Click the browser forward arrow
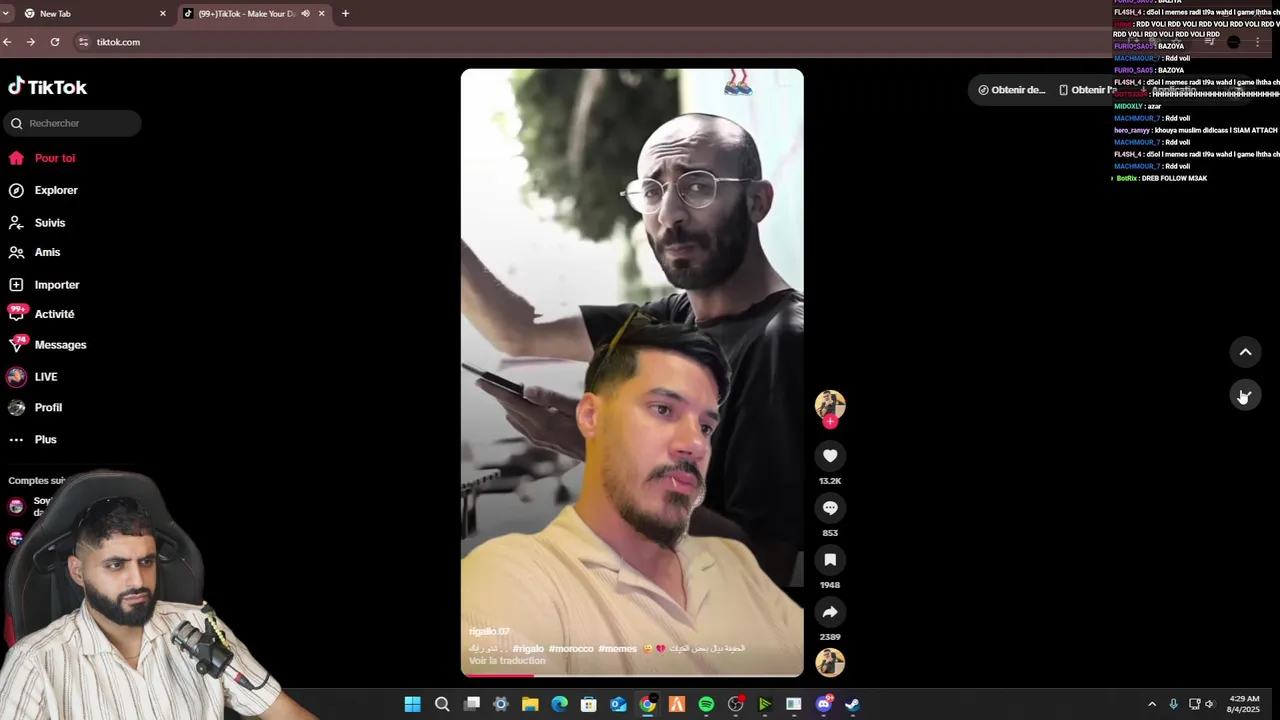 30,42
